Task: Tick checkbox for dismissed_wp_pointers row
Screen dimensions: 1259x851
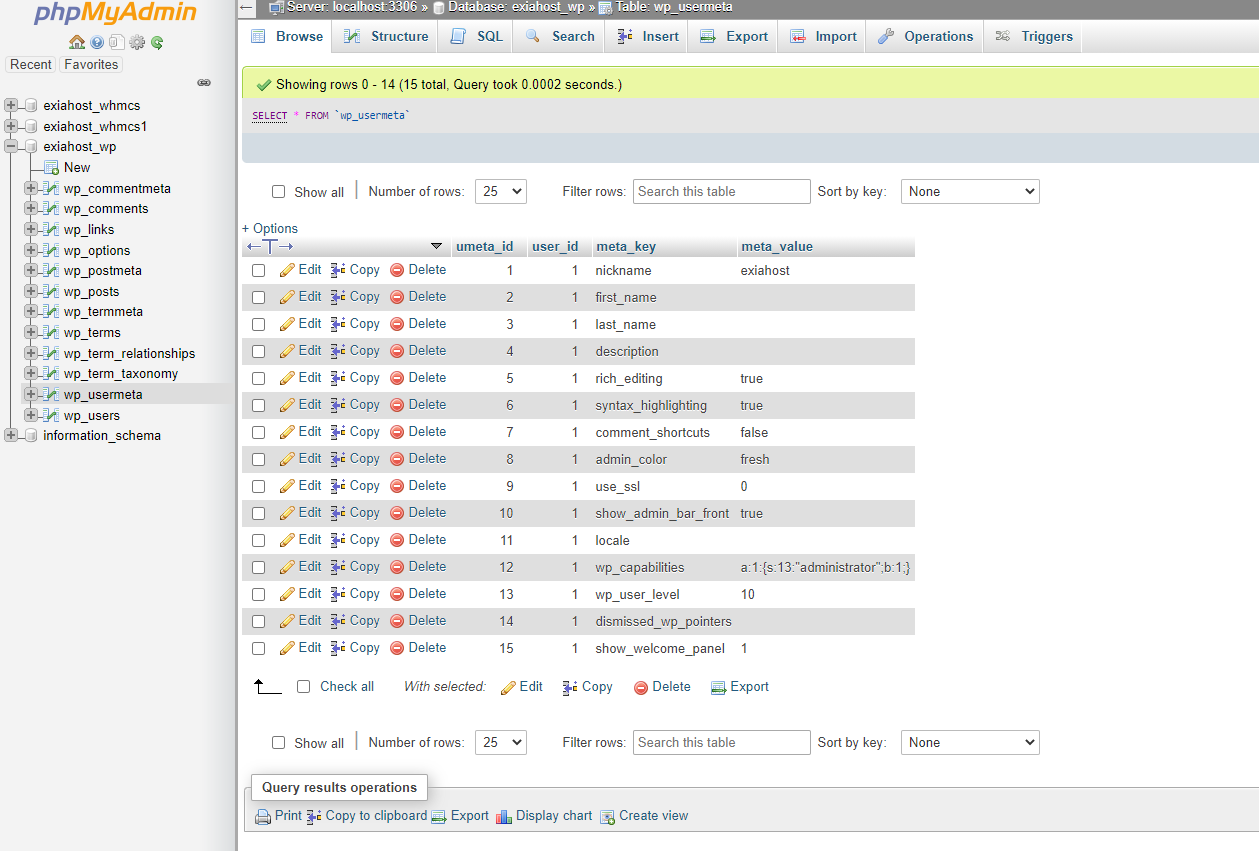Action: point(259,621)
